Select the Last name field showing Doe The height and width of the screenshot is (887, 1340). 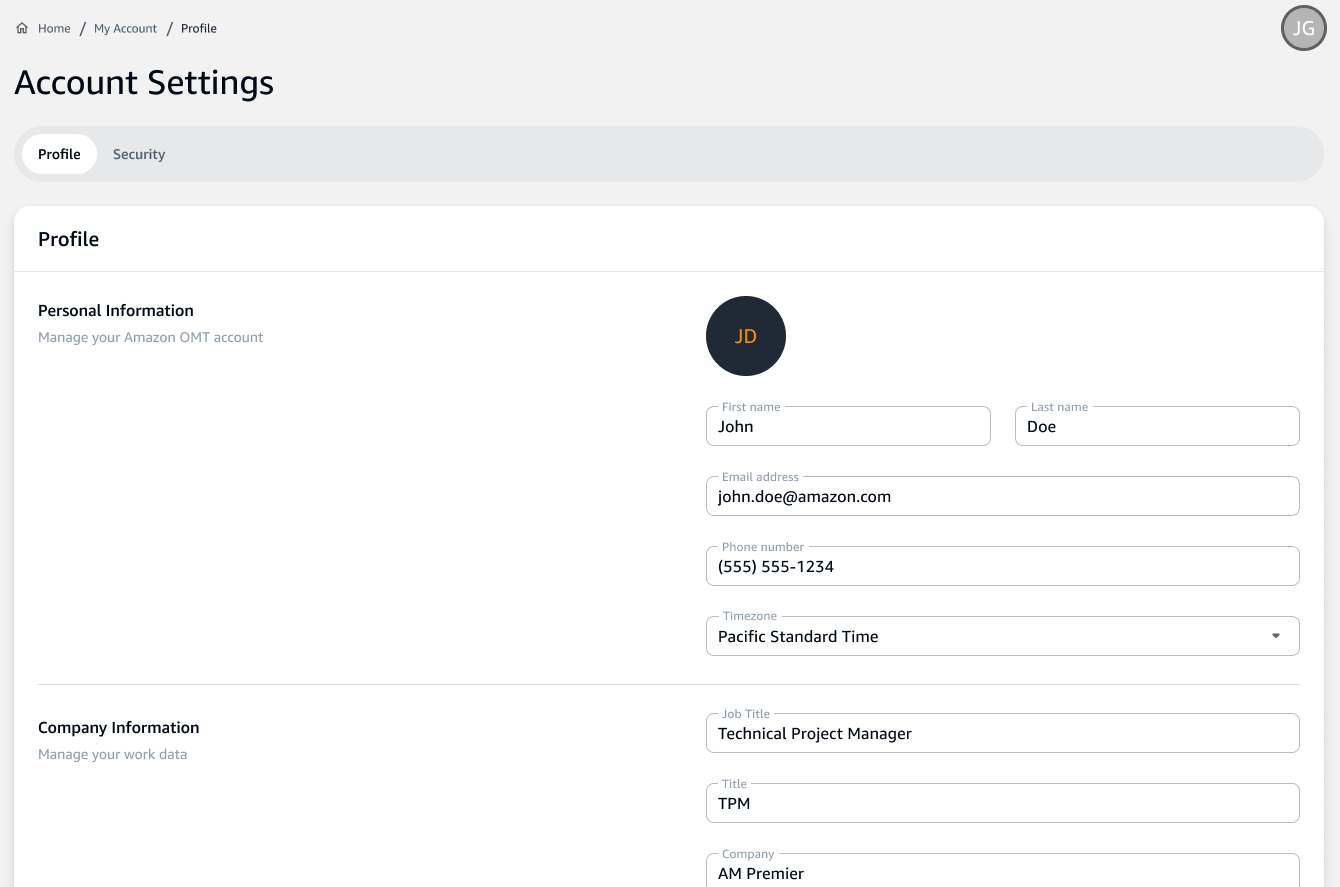[1156, 426]
